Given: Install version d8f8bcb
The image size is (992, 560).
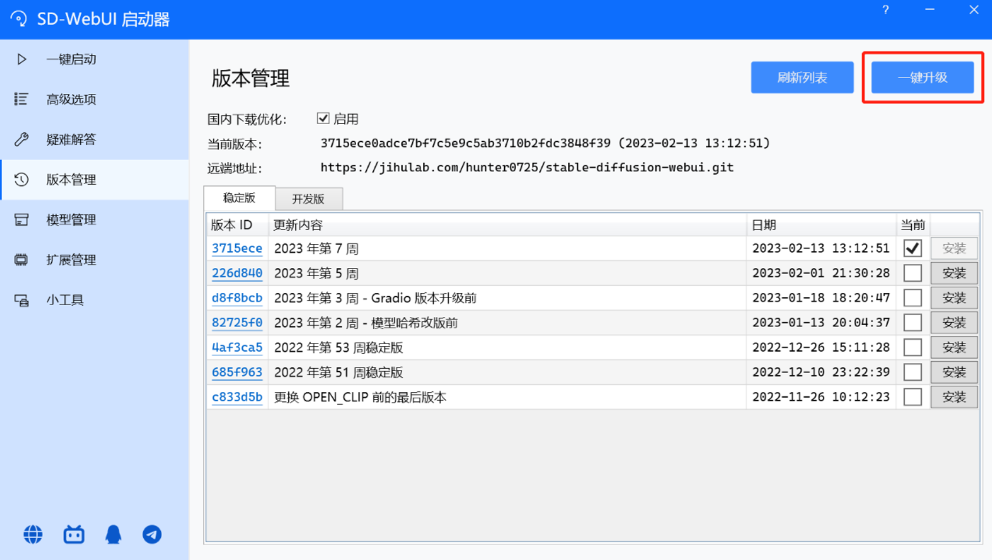Looking at the screenshot, I should (x=954, y=297).
